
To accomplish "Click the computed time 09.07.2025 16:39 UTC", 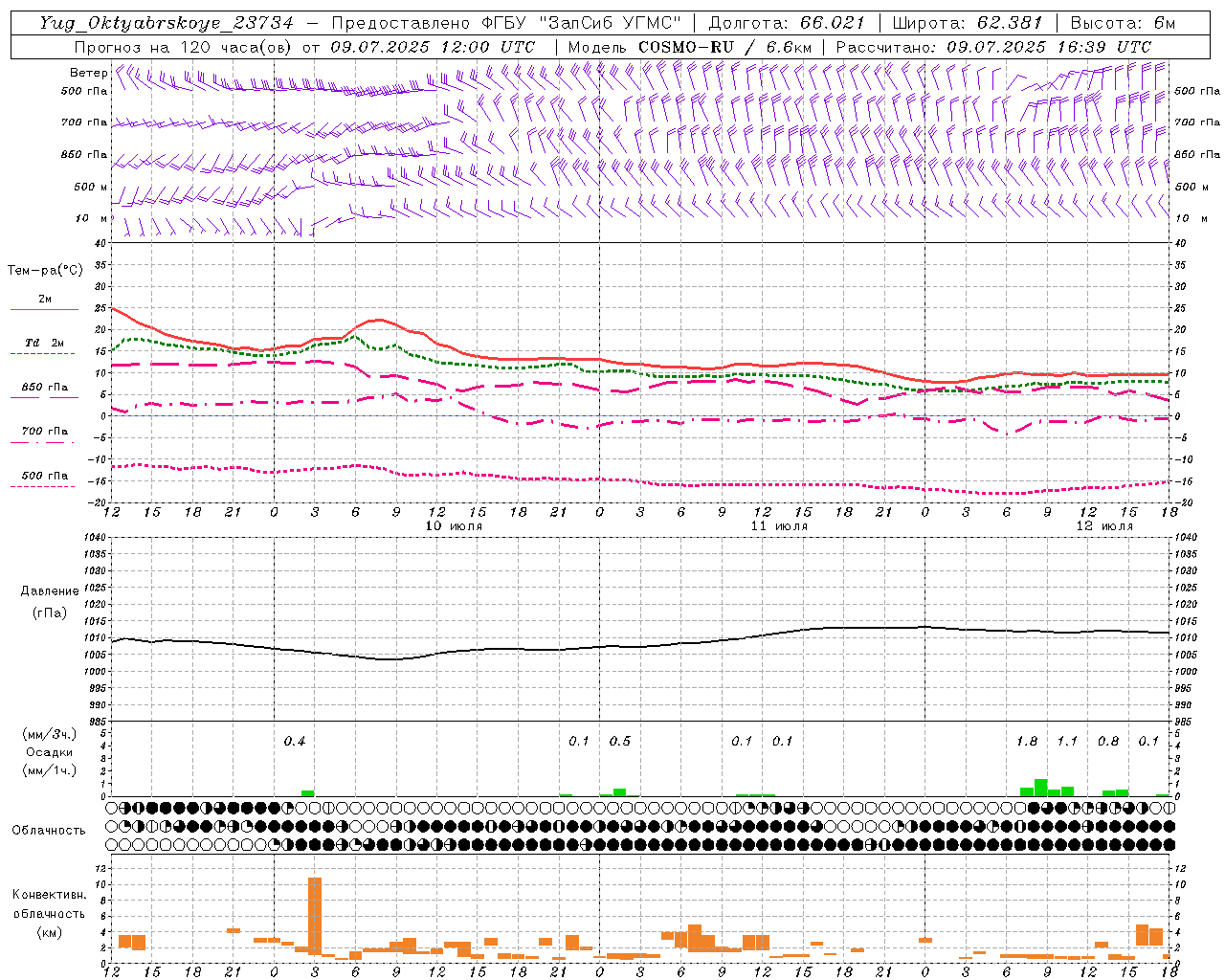I will click(1049, 47).
